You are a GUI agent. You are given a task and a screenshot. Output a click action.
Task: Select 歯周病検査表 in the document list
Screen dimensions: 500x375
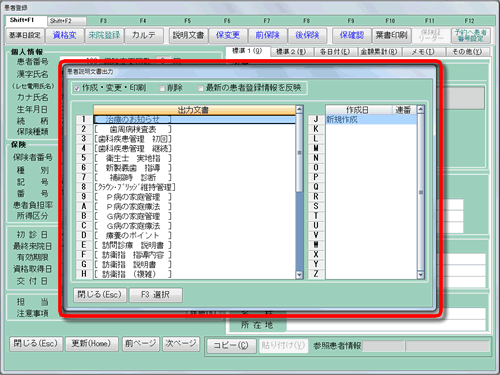(194, 129)
